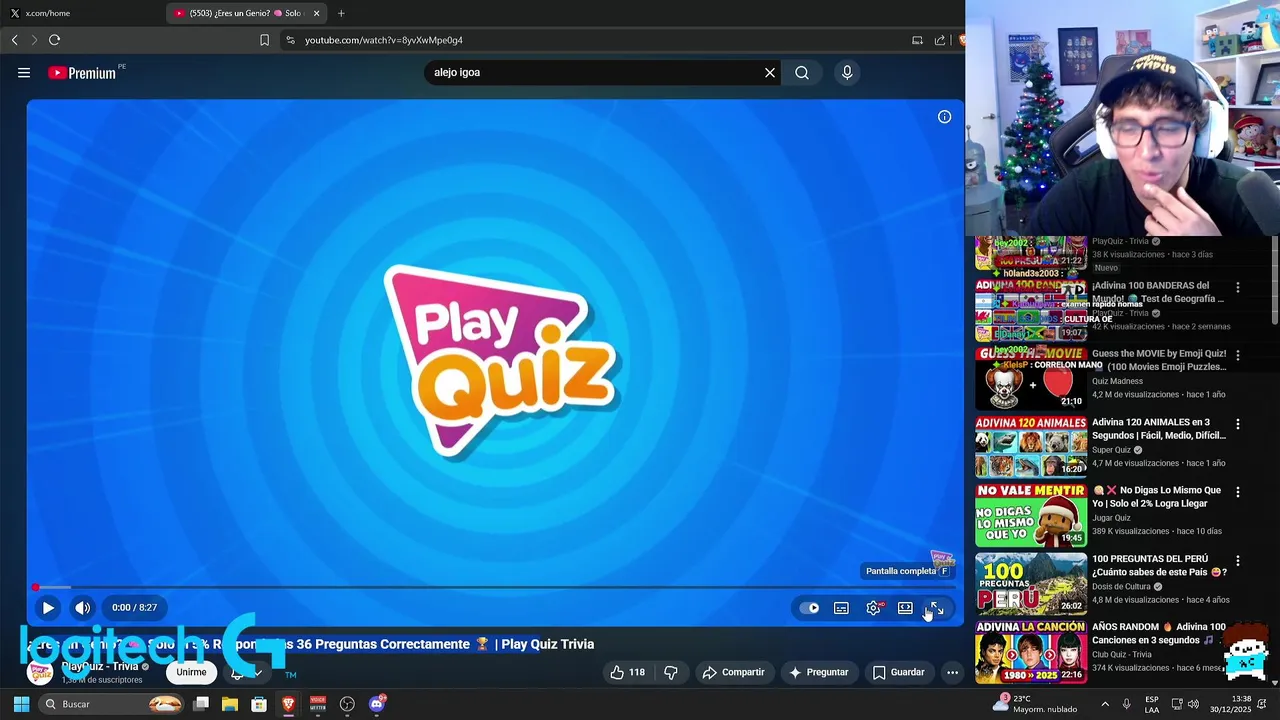This screenshot has width=1280, height=720.
Task: Open the YouTube hamburger guide menu
Action: (x=24, y=72)
